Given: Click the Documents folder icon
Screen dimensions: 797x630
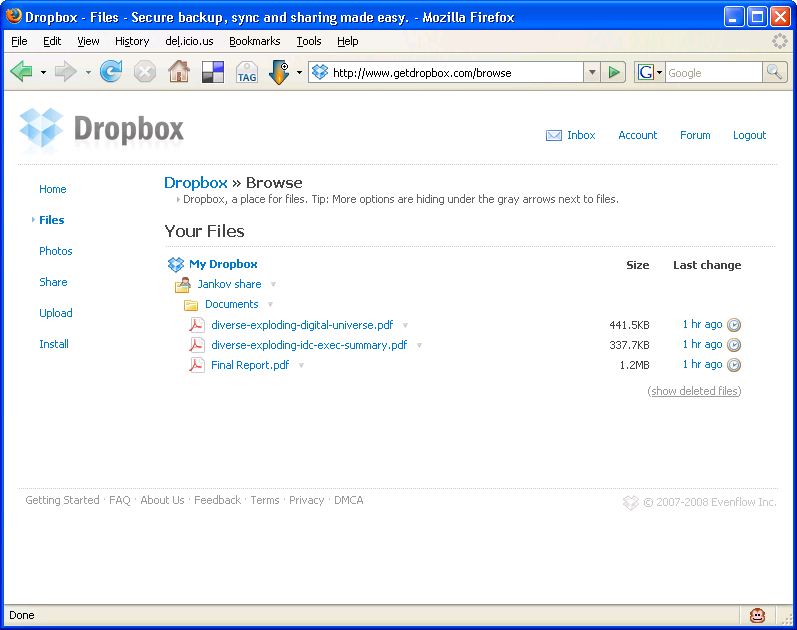Looking at the screenshot, I should (x=191, y=305).
